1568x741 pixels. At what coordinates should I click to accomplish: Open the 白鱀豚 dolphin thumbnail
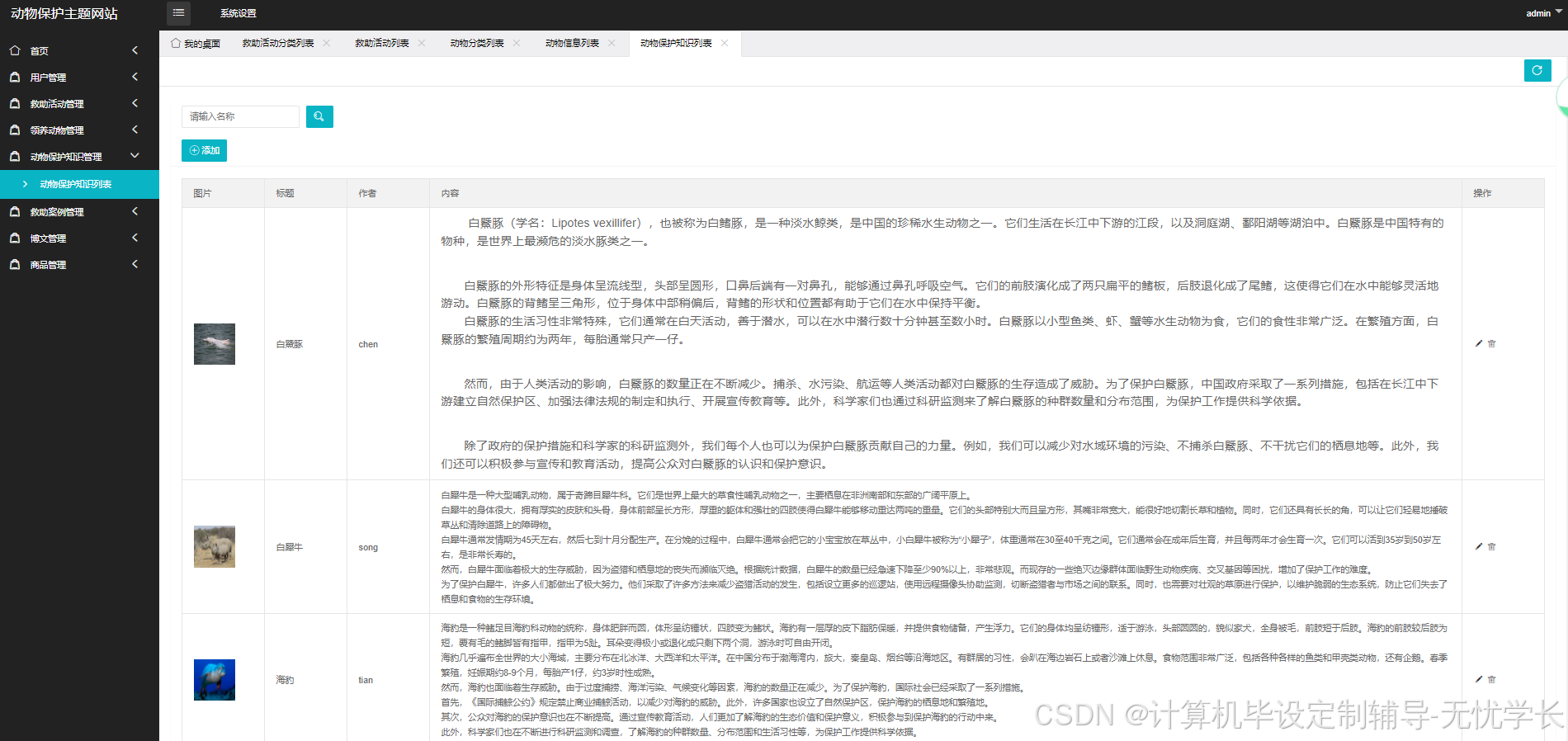215,344
